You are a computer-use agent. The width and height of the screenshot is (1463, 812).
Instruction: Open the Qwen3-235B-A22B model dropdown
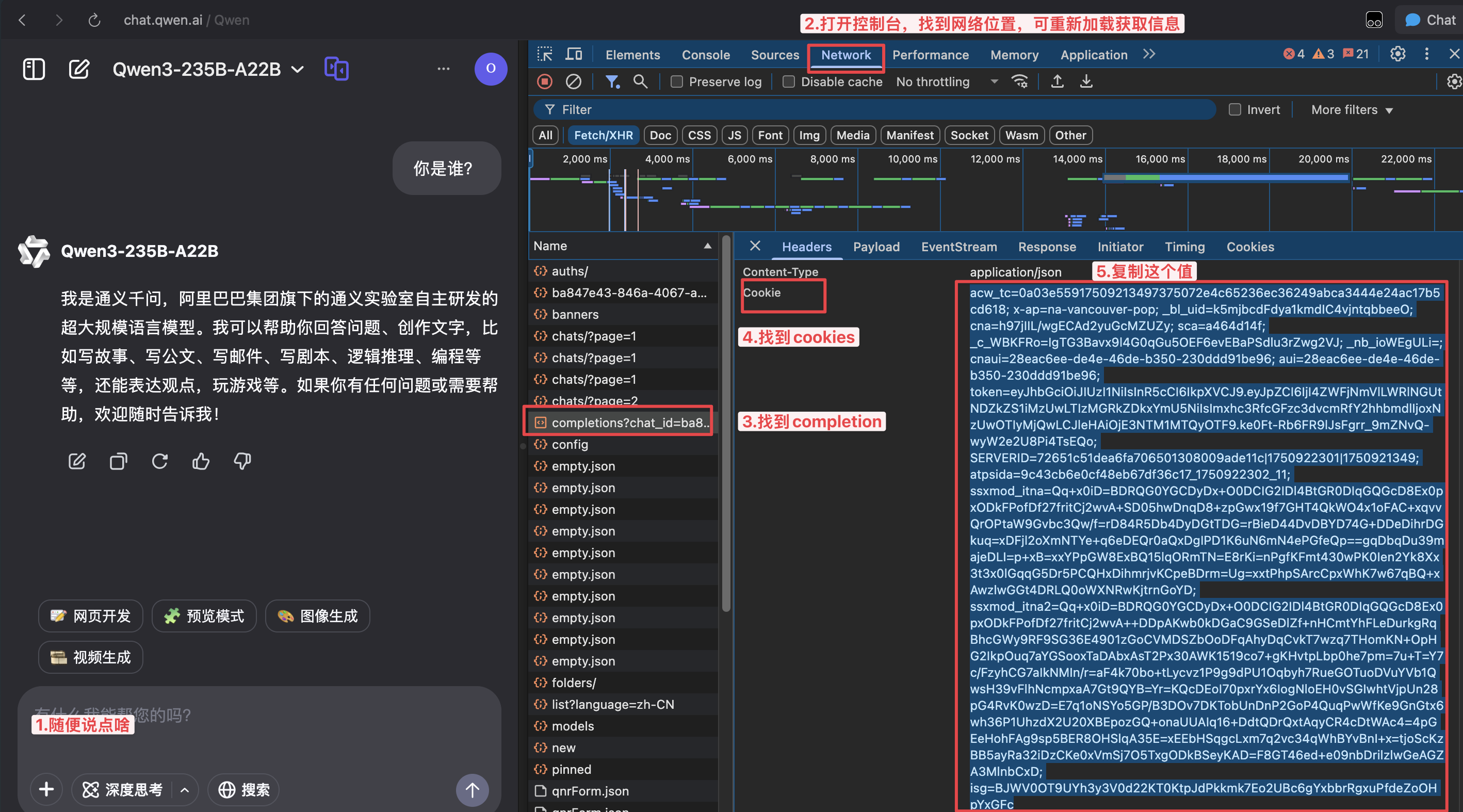[x=208, y=69]
